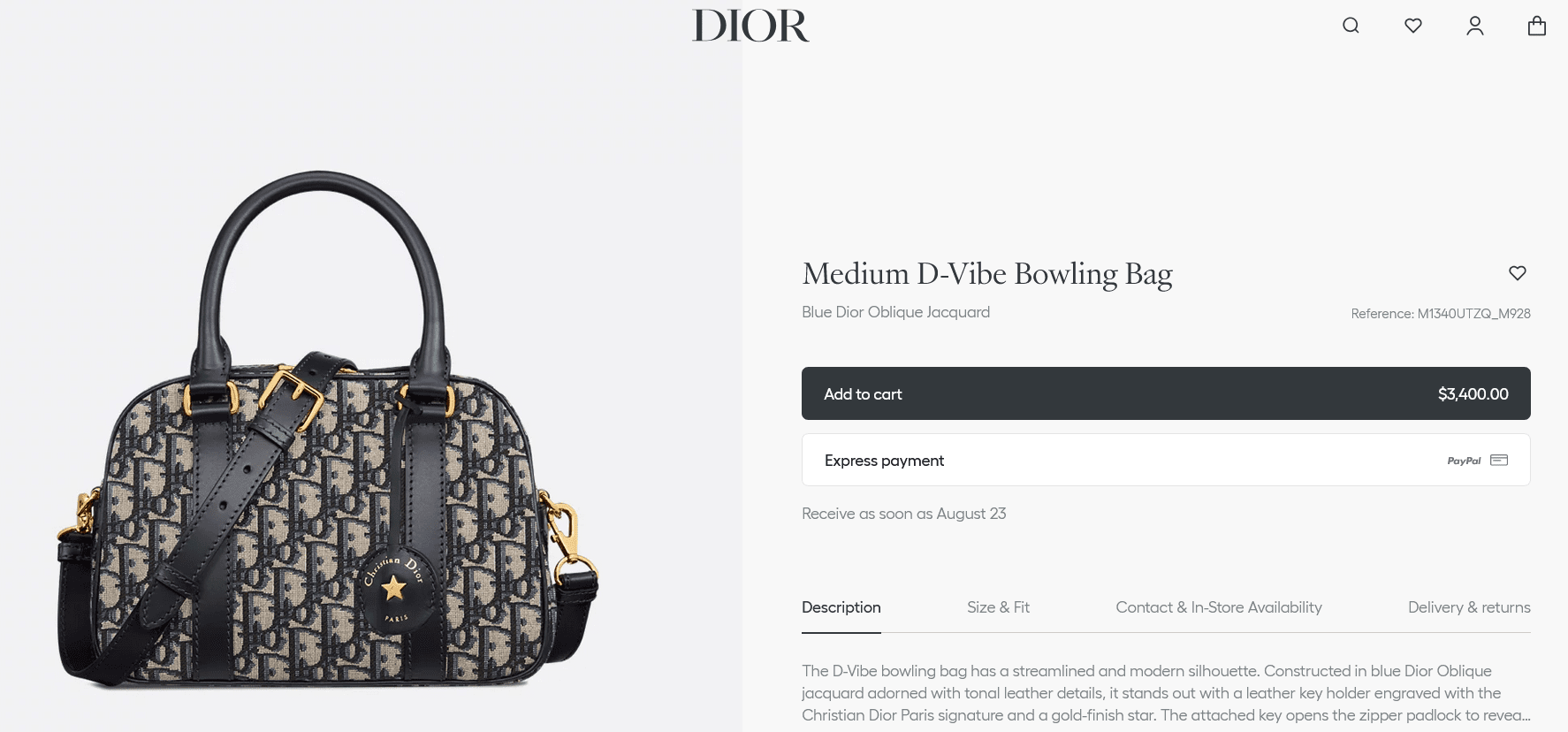
Task: Click the Receive as soon as August 23 text
Action: point(904,514)
